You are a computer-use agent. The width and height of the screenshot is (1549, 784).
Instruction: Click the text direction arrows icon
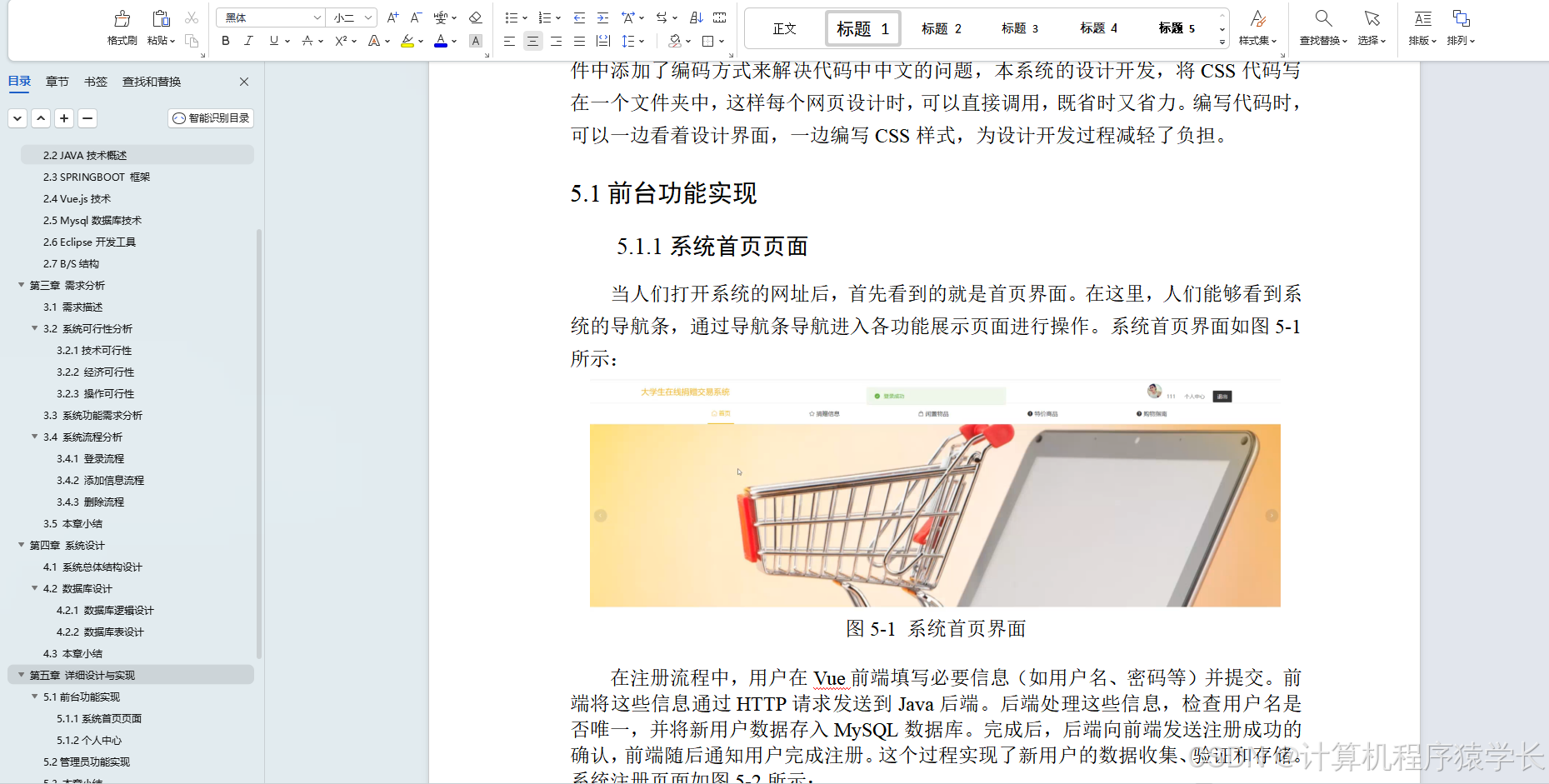click(662, 17)
